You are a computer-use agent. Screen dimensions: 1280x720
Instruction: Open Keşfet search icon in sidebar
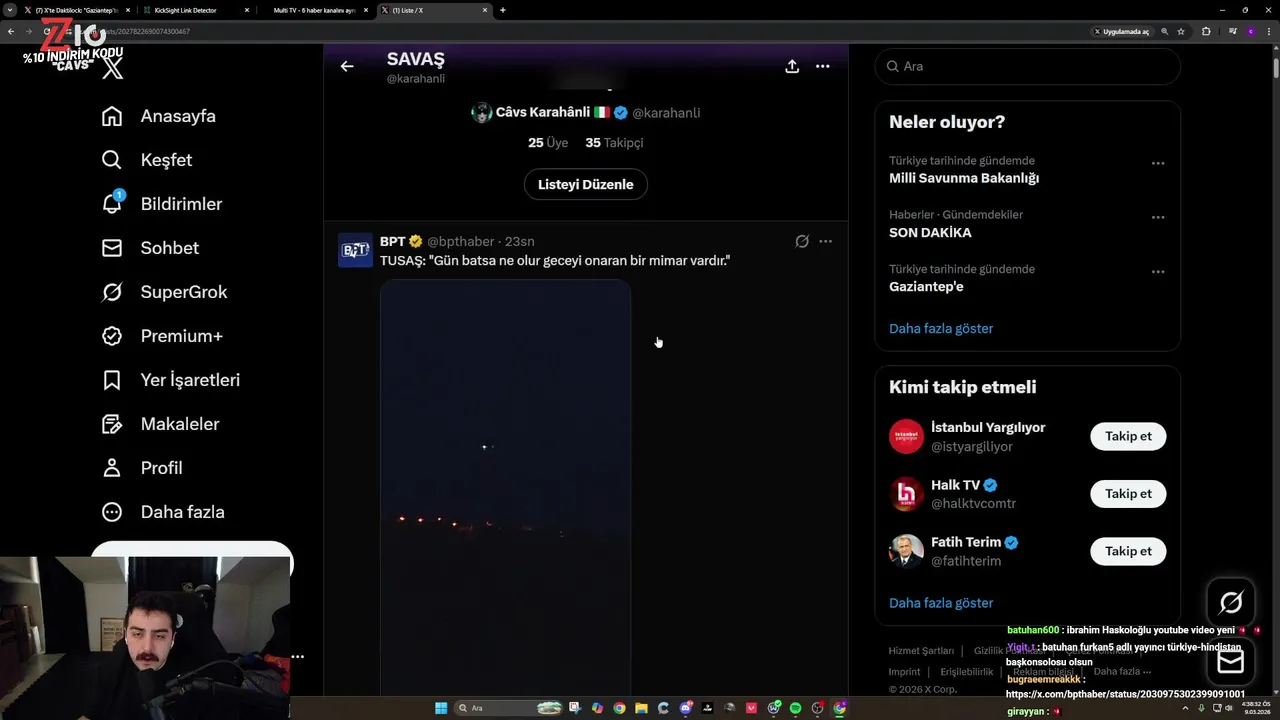tap(112, 160)
